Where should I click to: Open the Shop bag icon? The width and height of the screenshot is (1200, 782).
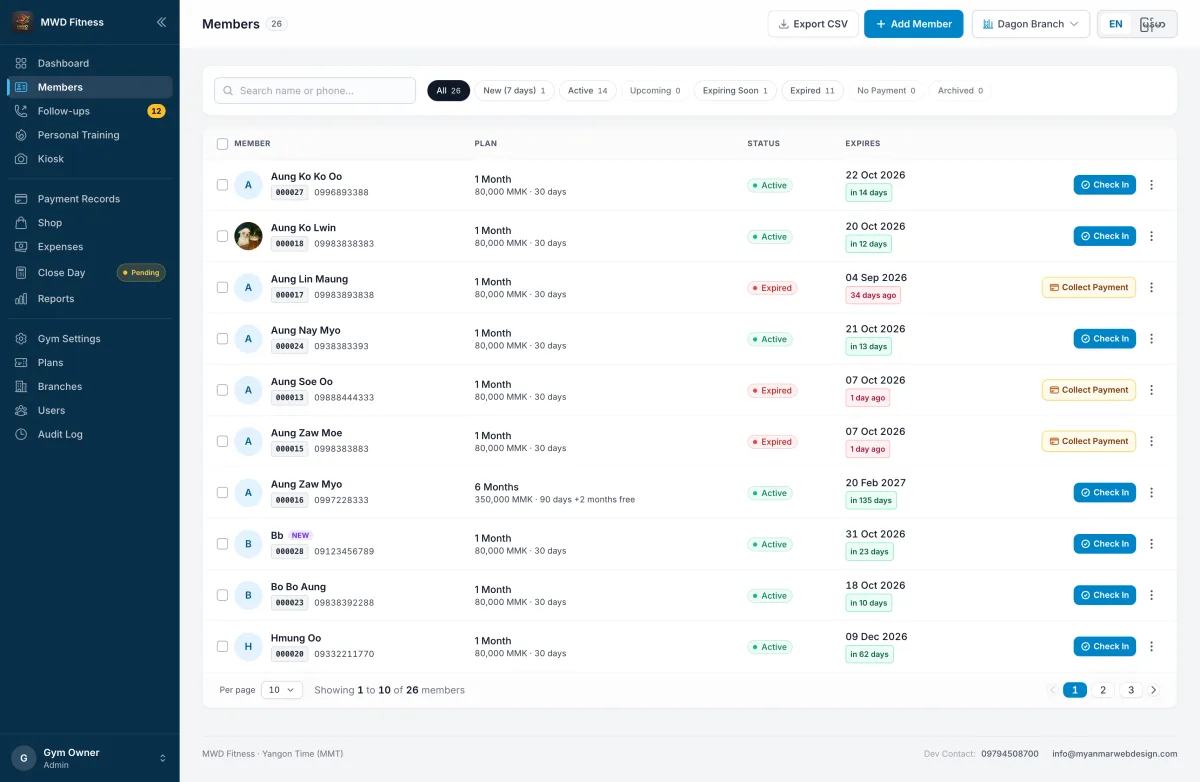[x=21, y=223]
